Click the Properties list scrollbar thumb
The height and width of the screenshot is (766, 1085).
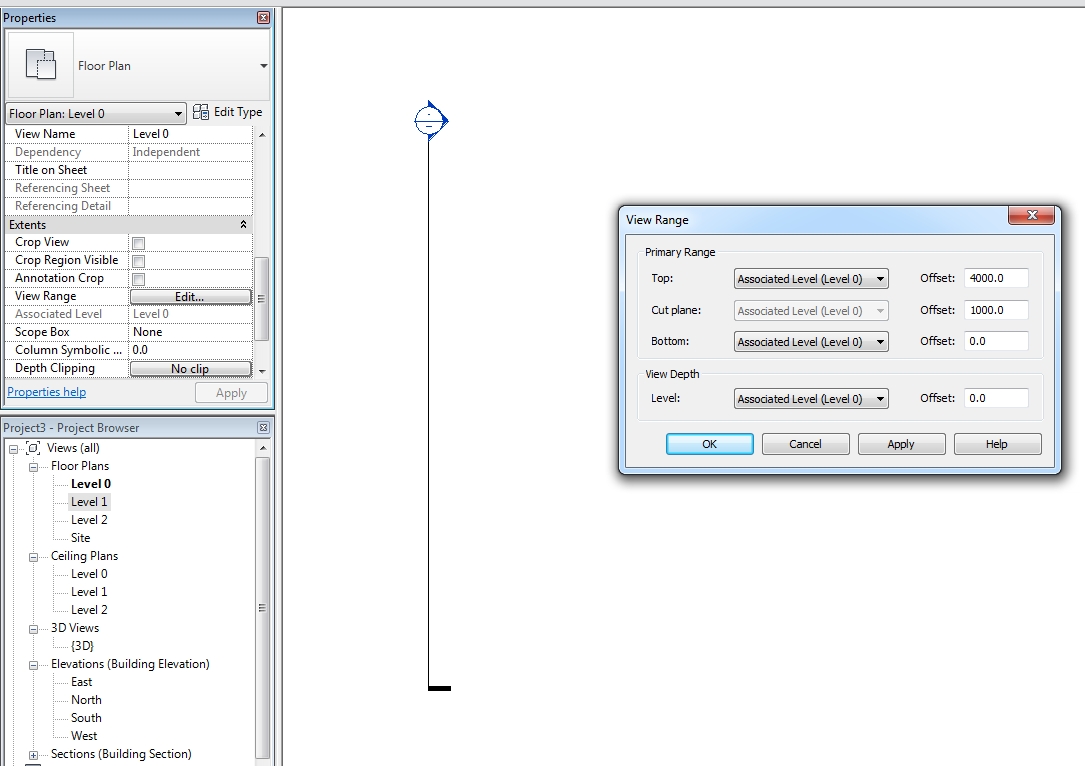pyautogui.click(x=262, y=299)
